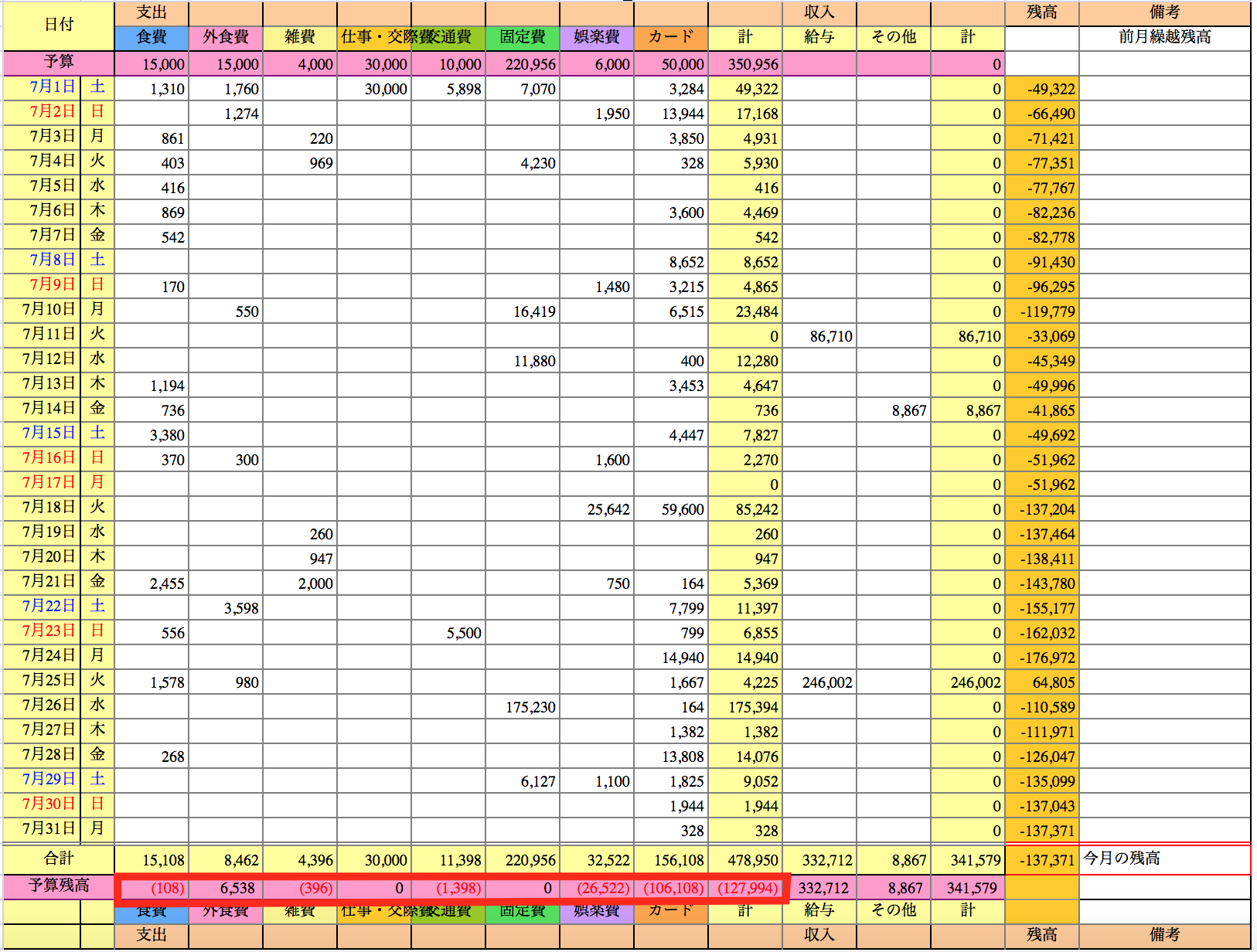The image size is (1257, 952).
Task: Select the 7月21日 雑費 value 2,000
Action: point(300,583)
